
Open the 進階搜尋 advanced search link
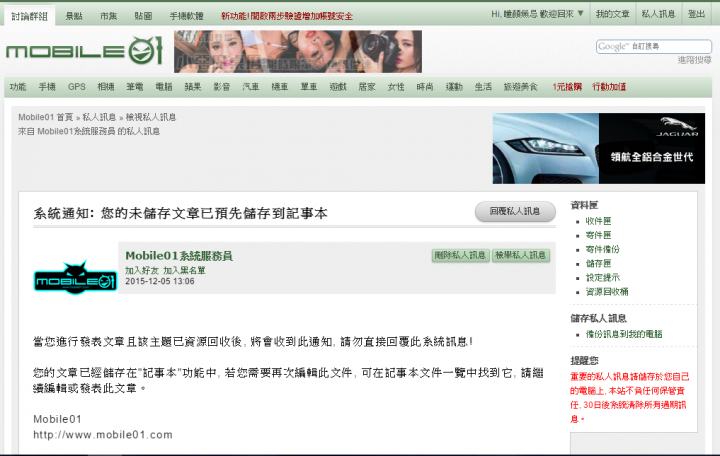(x=694, y=60)
